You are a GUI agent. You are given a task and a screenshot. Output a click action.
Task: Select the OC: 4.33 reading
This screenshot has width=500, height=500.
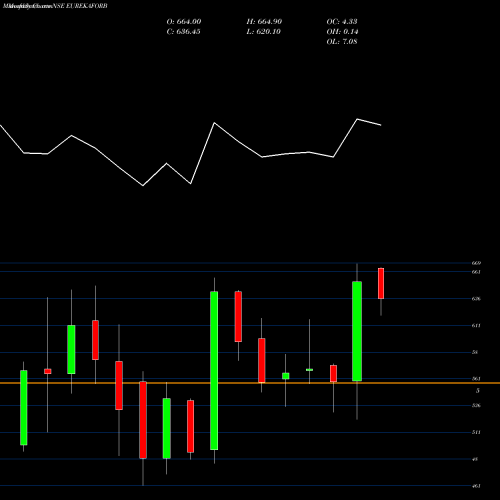point(342,22)
